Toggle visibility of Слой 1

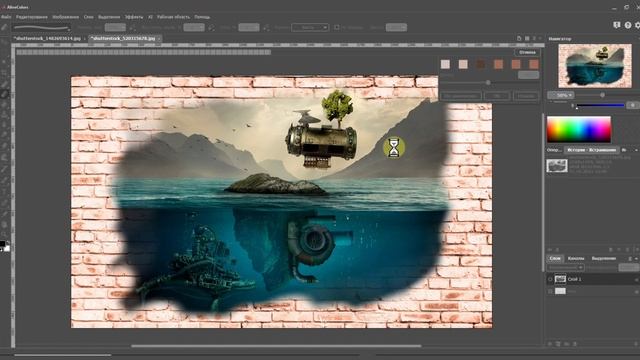[x=550, y=279]
